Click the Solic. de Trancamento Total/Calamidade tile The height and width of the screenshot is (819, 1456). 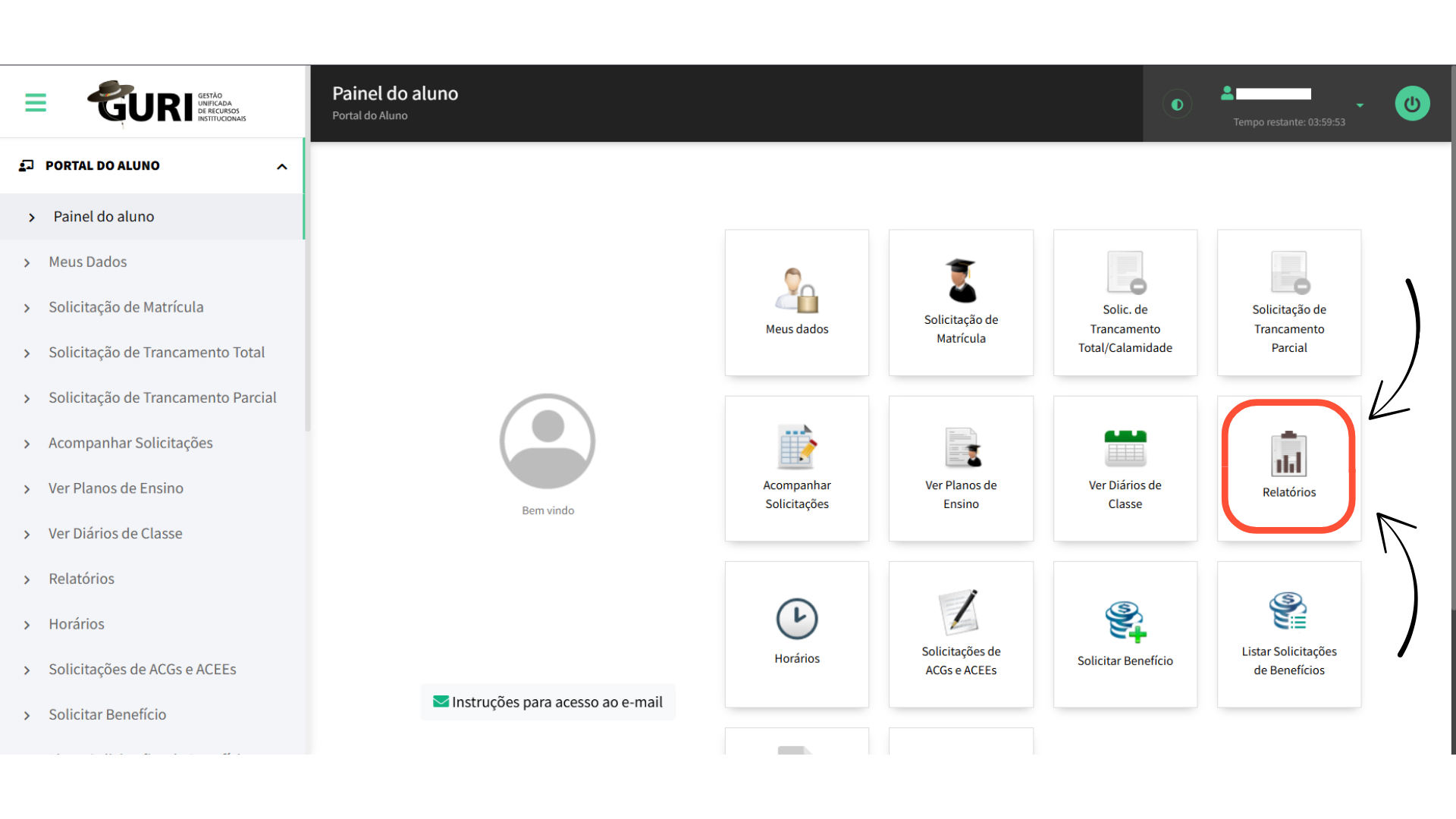click(1125, 303)
